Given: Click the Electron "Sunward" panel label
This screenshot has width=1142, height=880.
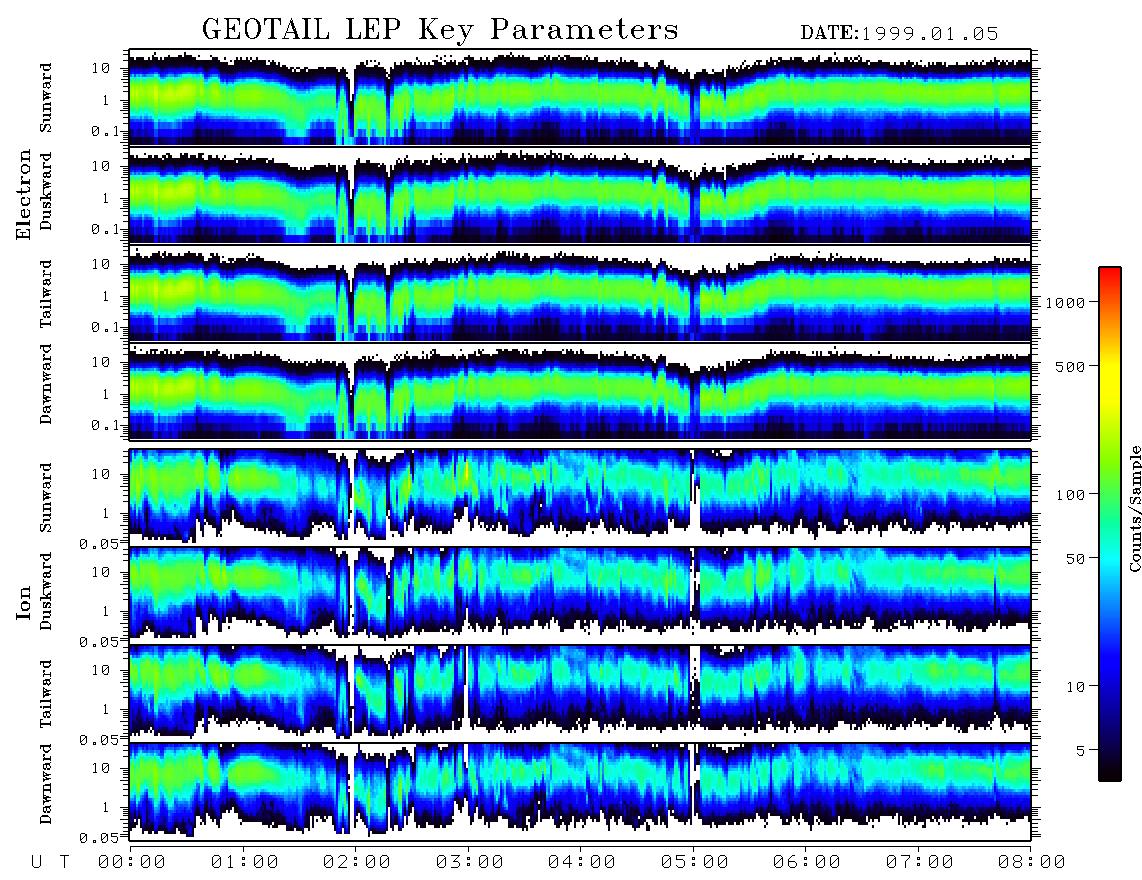Looking at the screenshot, I should tap(46, 97).
